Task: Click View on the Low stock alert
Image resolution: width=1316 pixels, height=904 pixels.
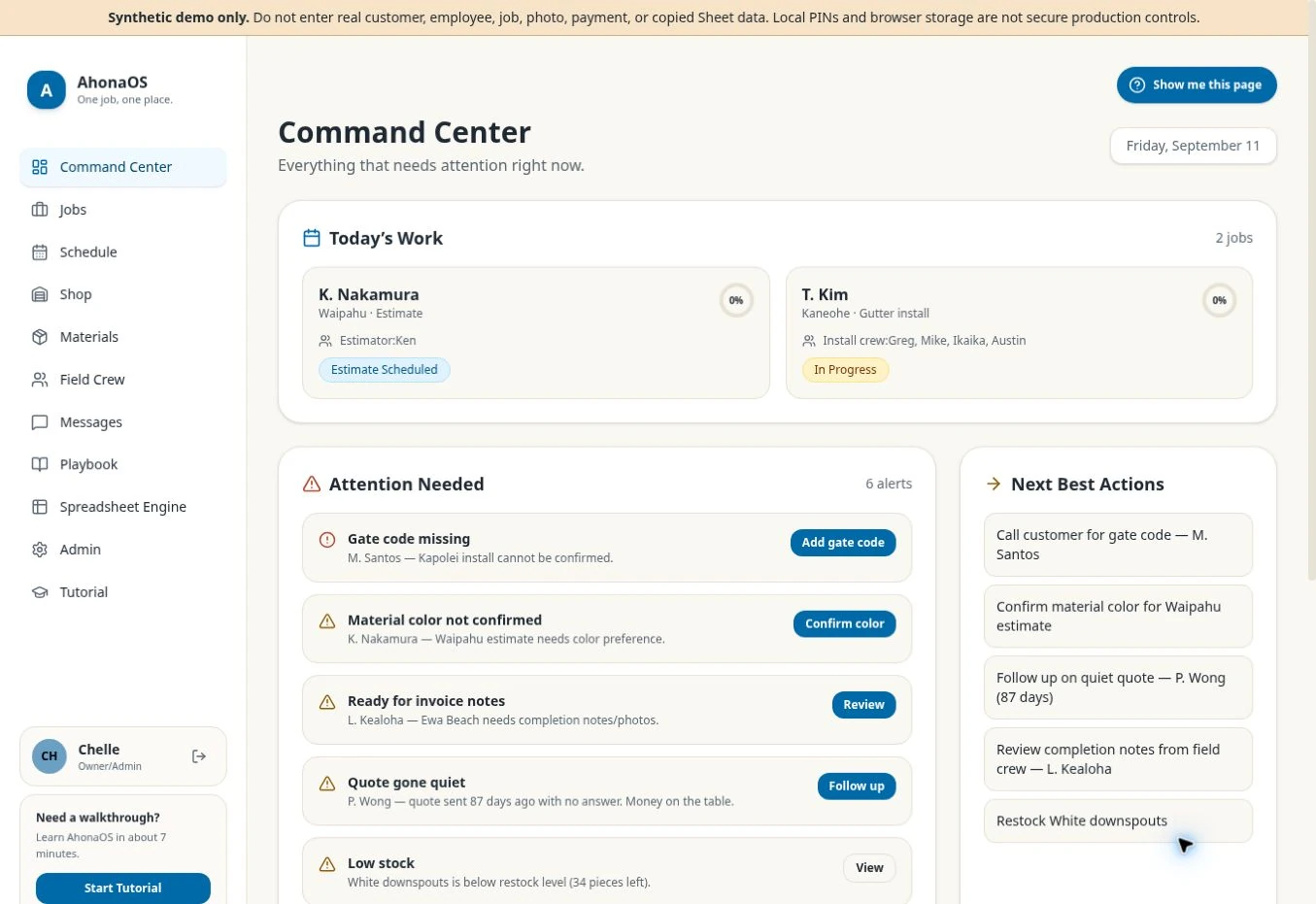Action: tap(869, 868)
